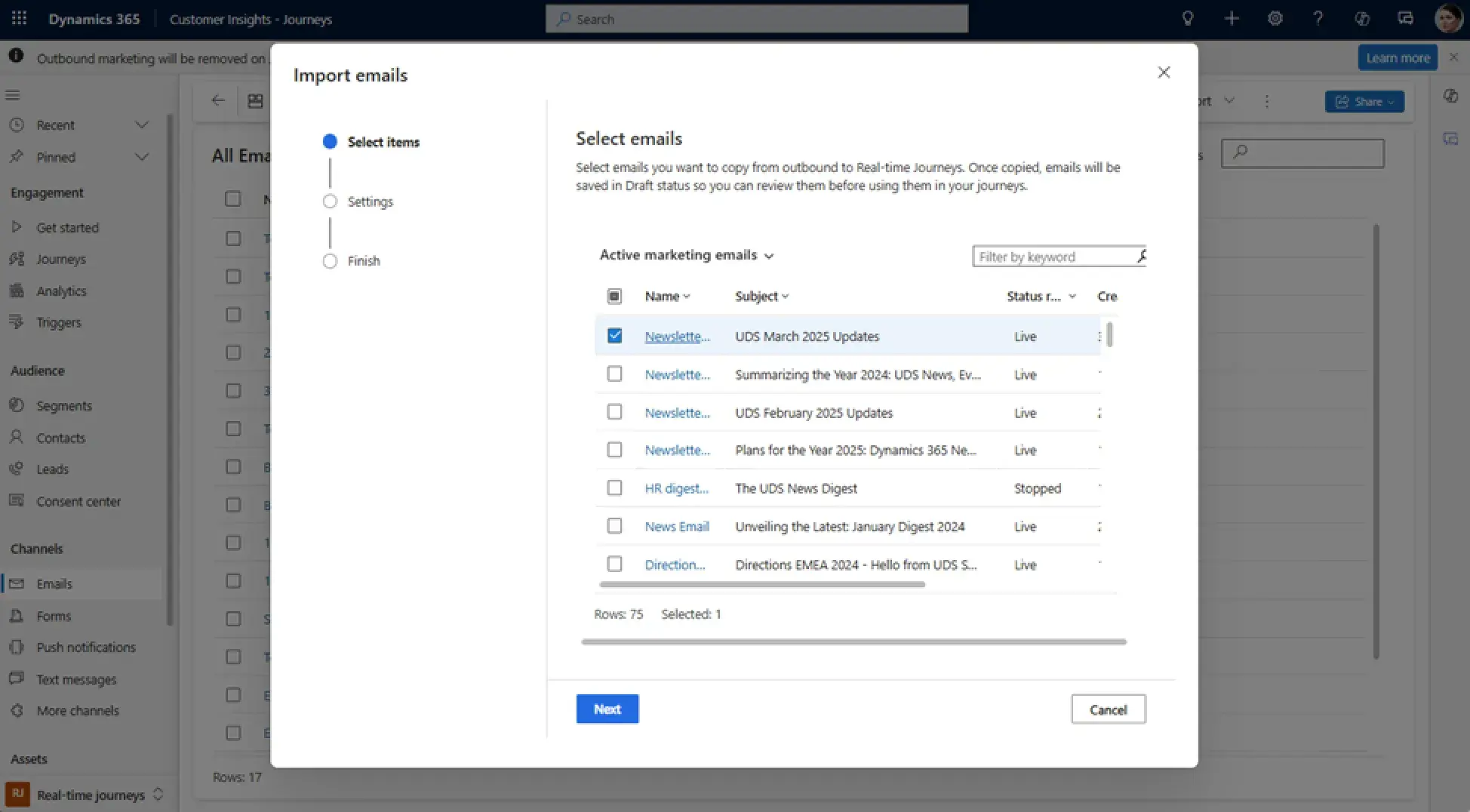Check The UDS News Digest row

click(614, 488)
